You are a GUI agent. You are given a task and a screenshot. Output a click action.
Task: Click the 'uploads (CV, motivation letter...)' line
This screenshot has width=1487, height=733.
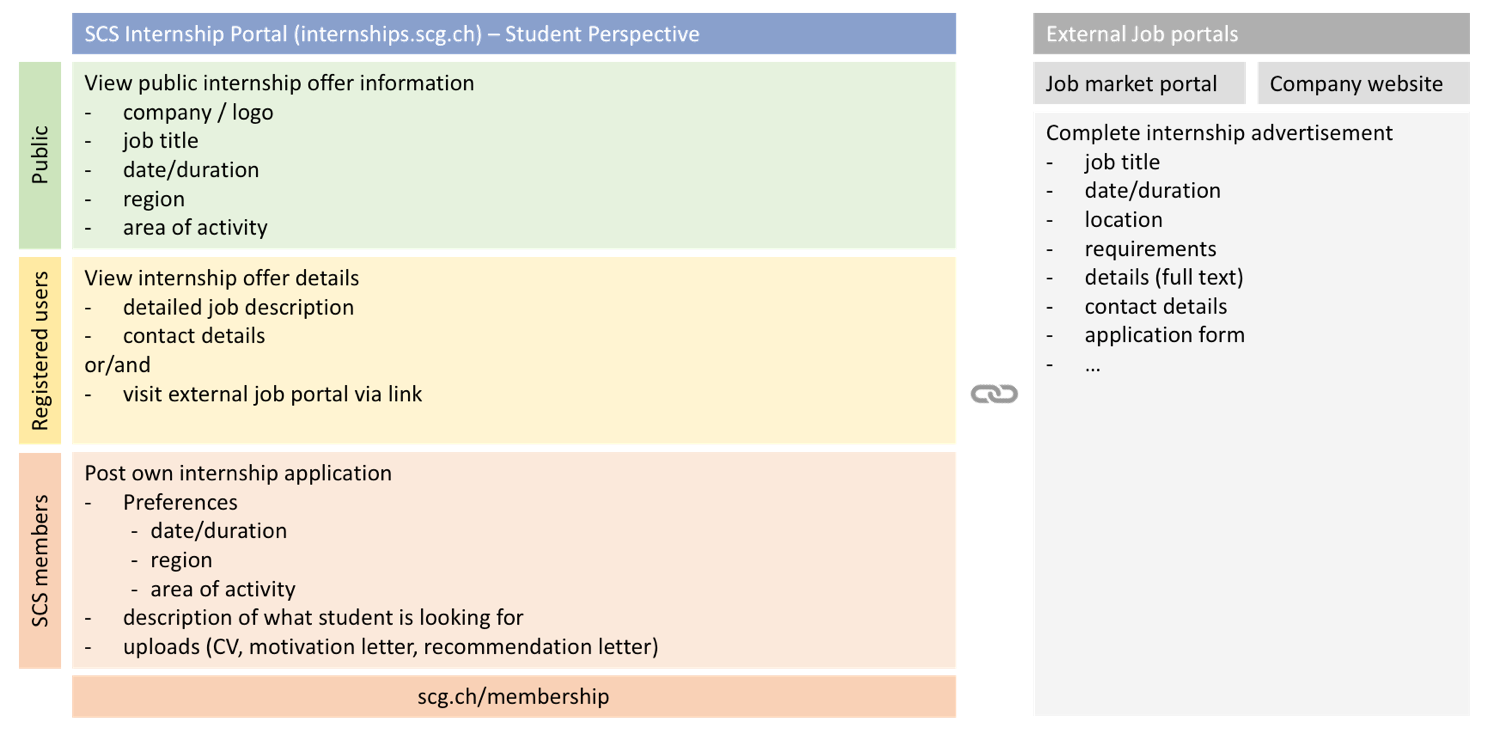pyautogui.click(x=390, y=647)
